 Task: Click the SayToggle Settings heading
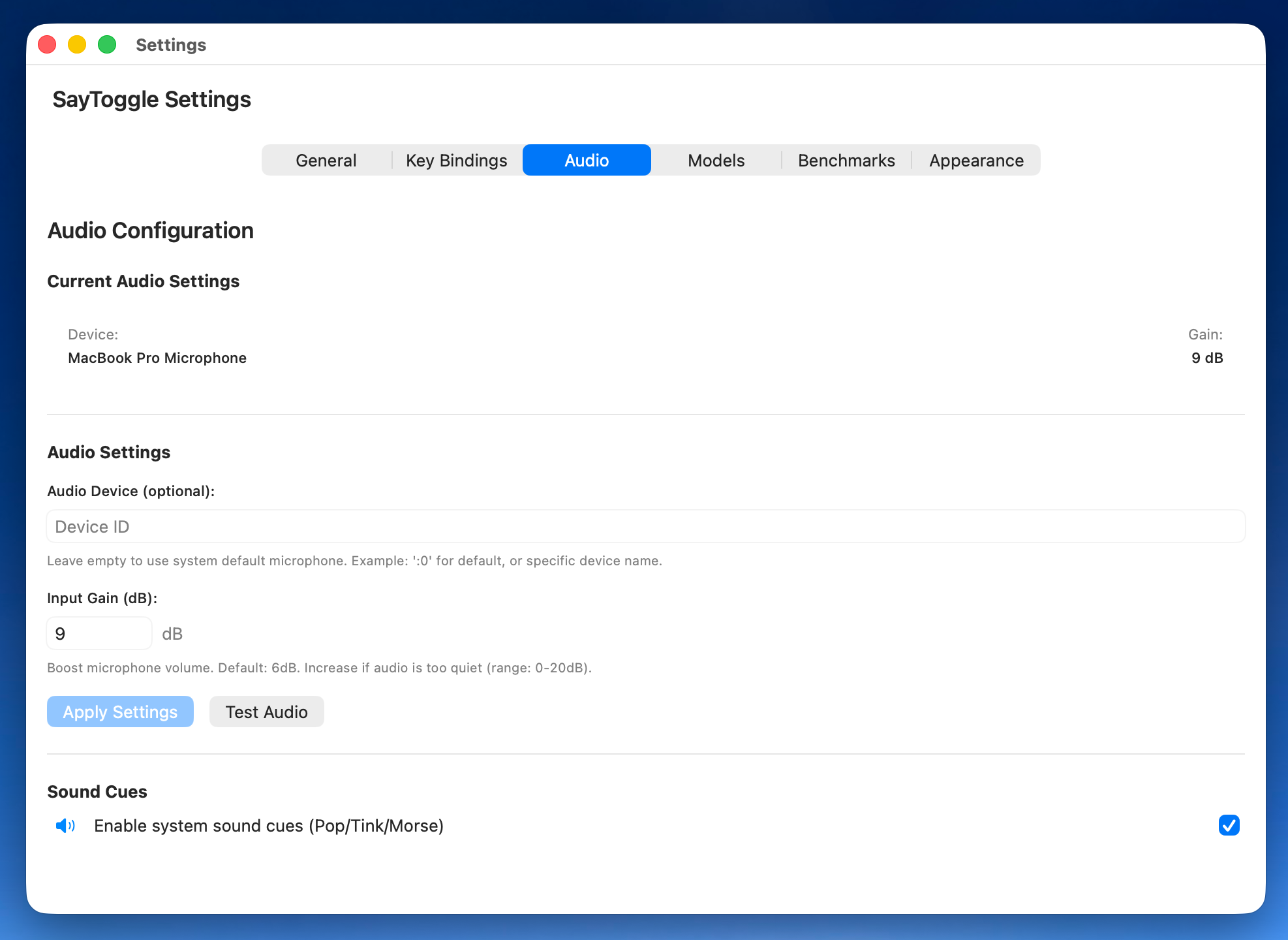click(151, 99)
